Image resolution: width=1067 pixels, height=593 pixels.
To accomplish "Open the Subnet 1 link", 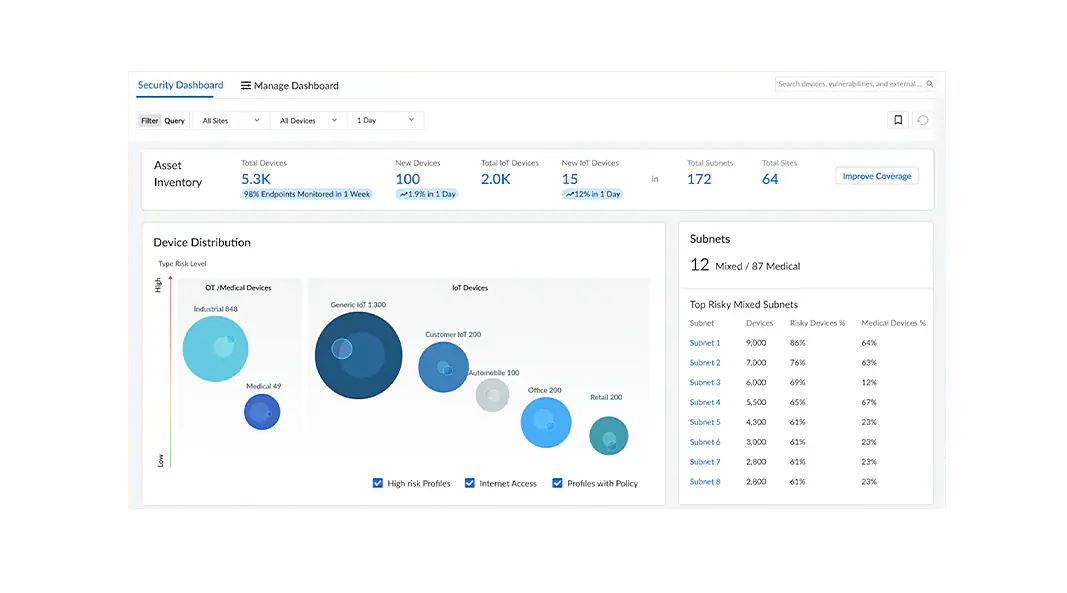I will pyautogui.click(x=704, y=343).
